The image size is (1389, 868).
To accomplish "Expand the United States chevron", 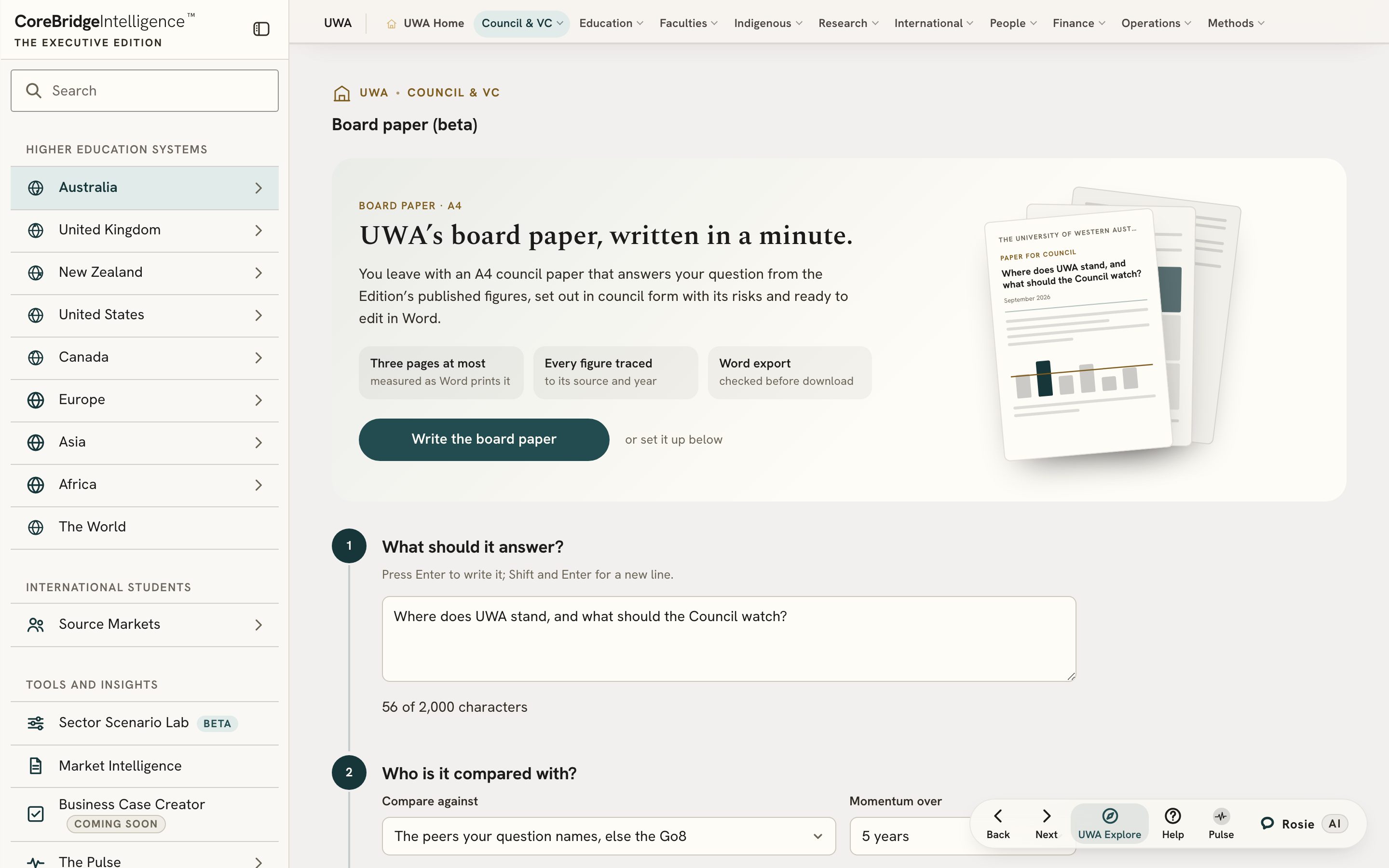I will (x=259, y=316).
